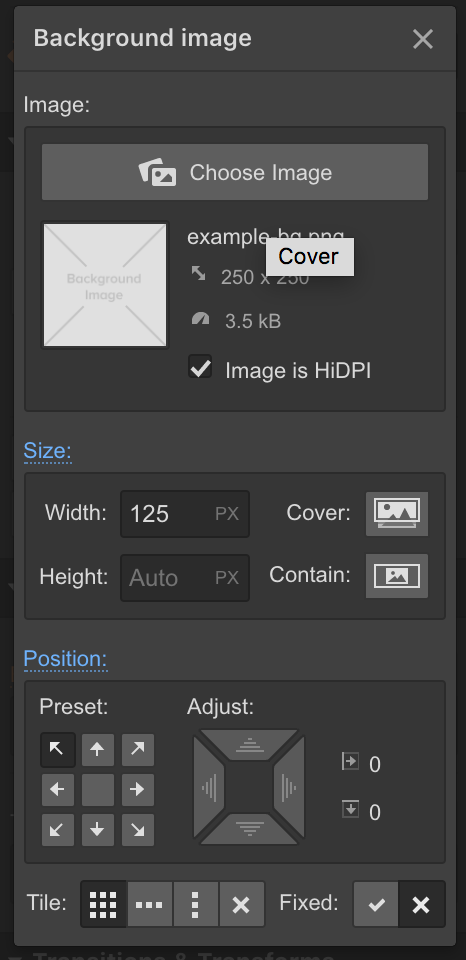Disable background tiling with X
The height and width of the screenshot is (960, 466).
241,904
